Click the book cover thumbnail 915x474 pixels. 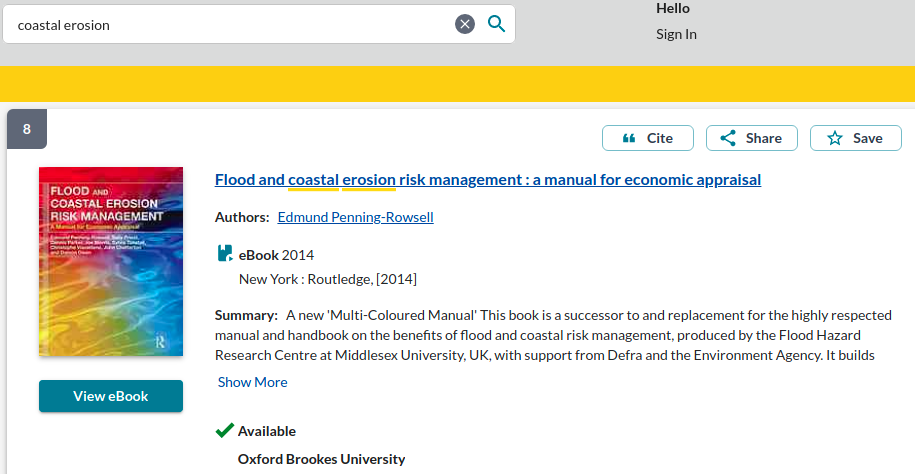pos(111,262)
